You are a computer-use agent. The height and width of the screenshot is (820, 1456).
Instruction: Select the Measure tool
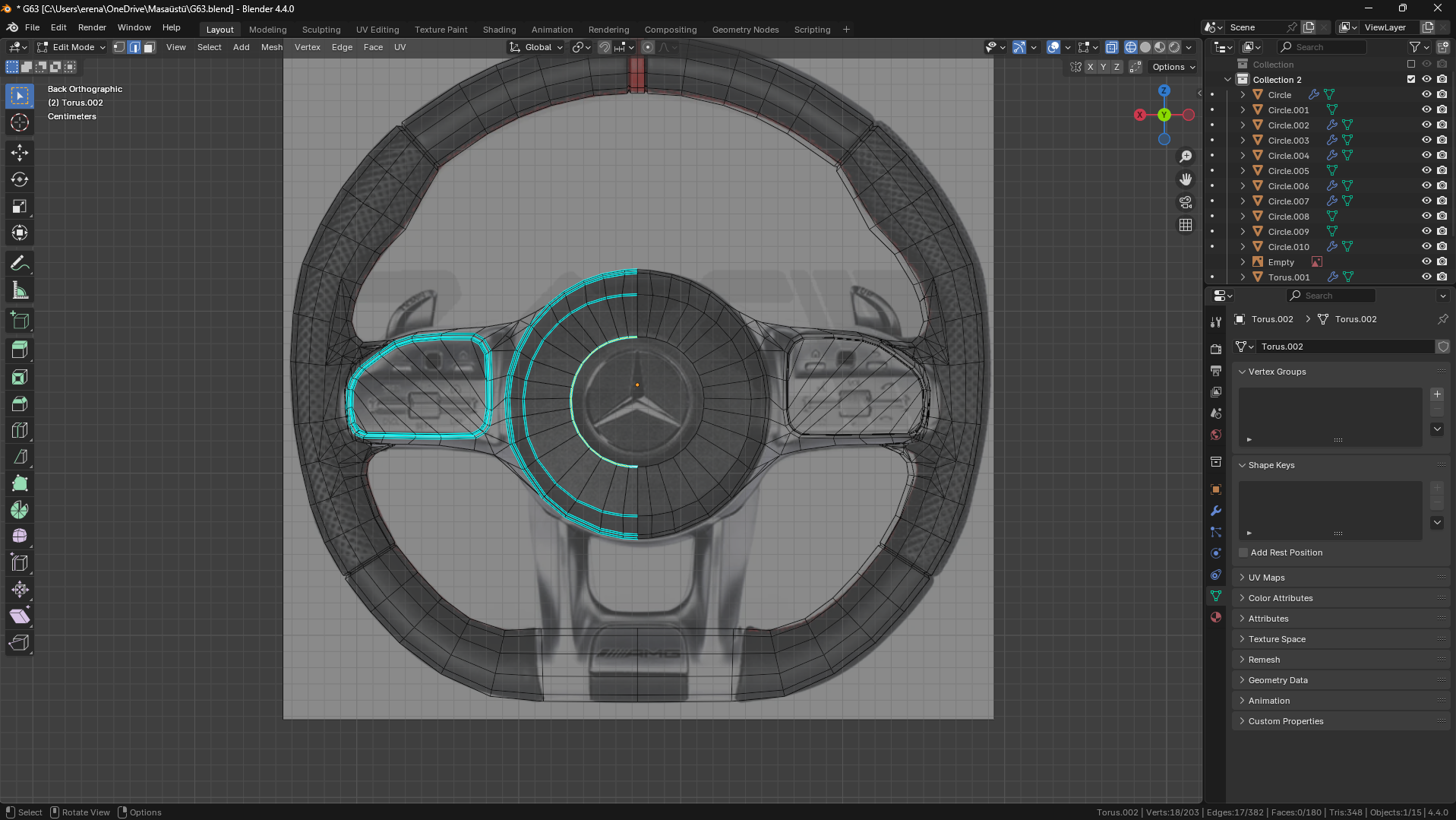click(20, 290)
